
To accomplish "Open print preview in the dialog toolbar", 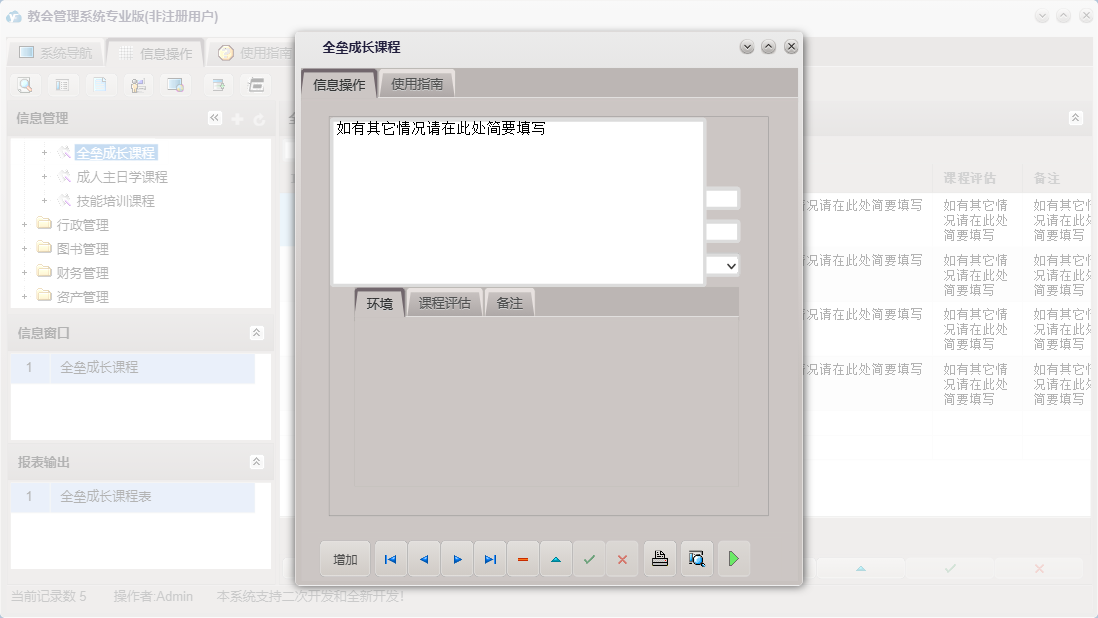I will [697, 559].
